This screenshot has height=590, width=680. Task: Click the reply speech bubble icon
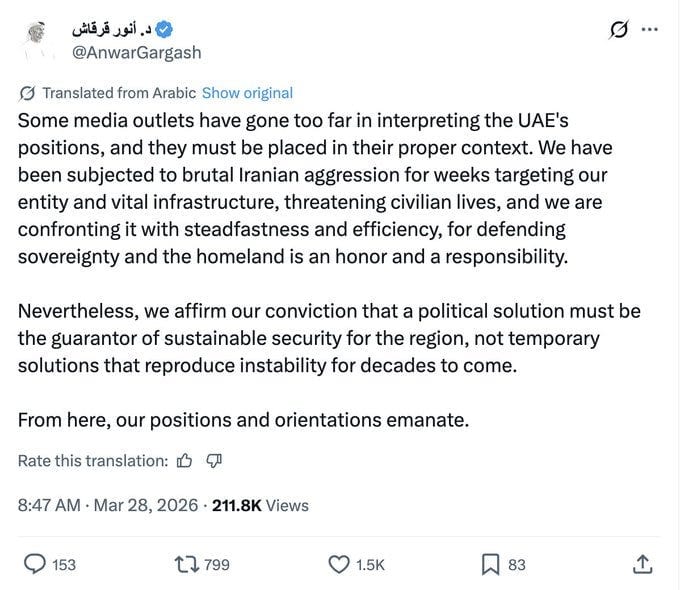click(x=34, y=564)
